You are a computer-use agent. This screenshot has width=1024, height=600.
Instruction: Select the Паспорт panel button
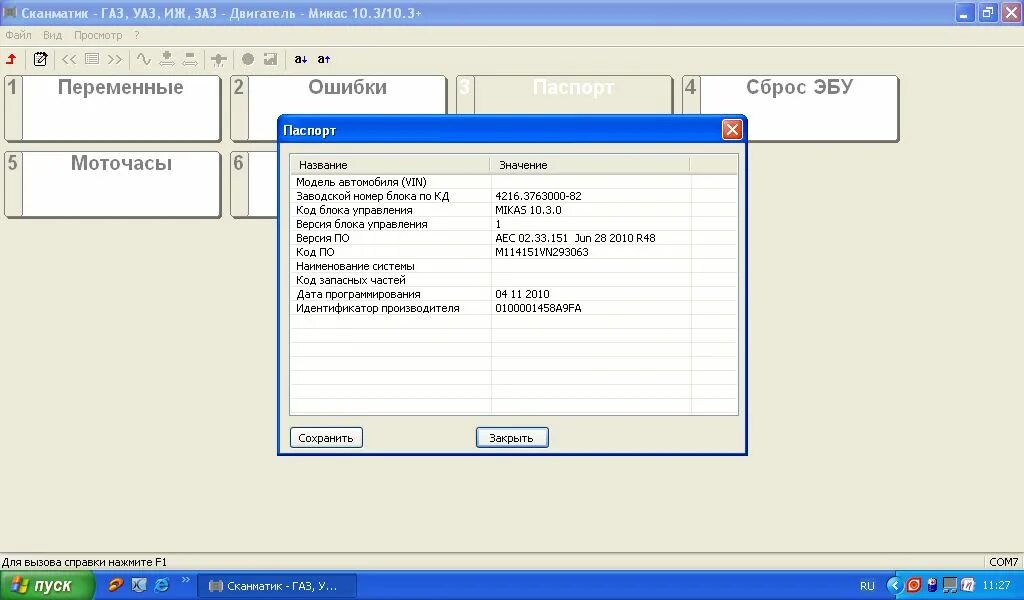click(x=565, y=95)
